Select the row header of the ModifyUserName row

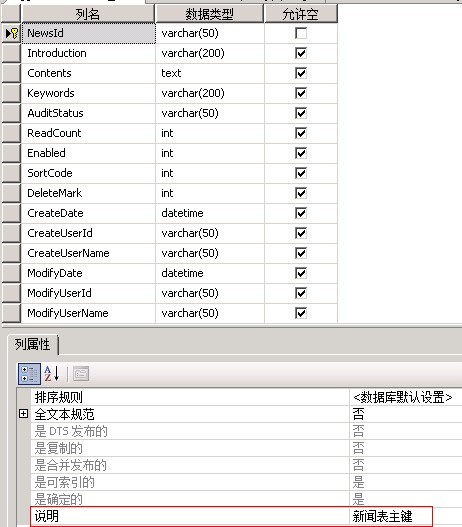[11, 313]
